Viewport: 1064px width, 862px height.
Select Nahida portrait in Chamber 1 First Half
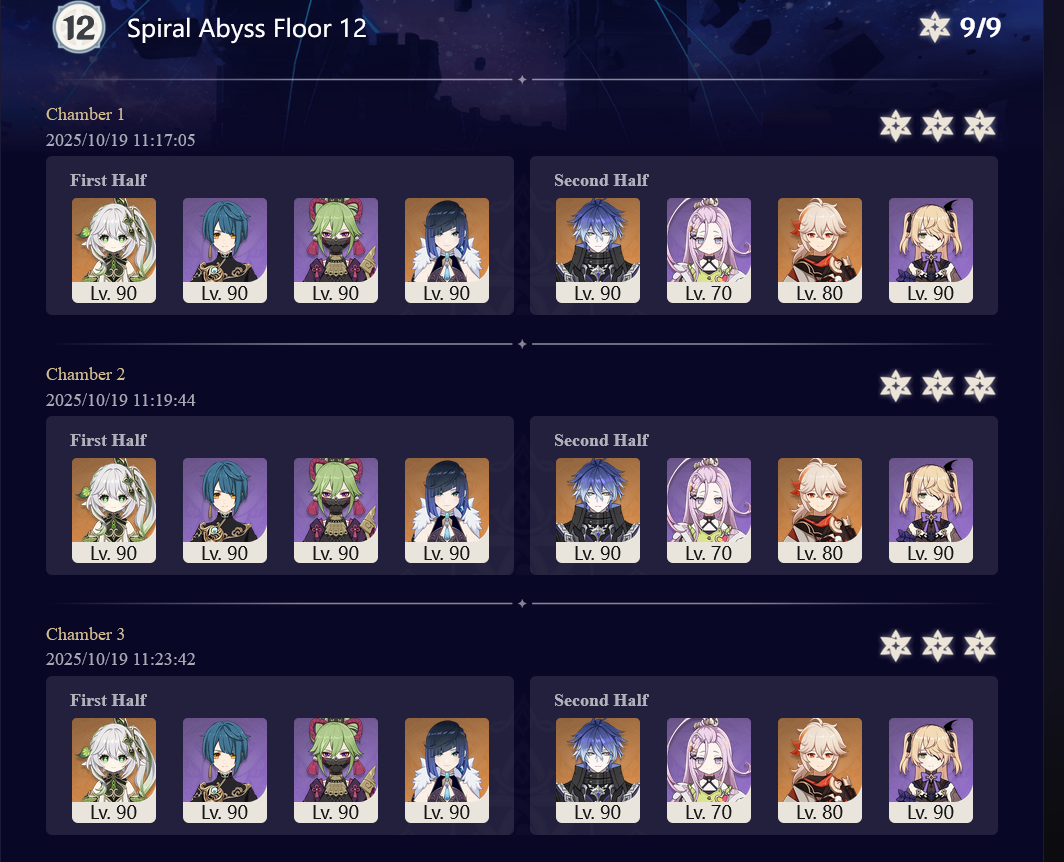(114, 250)
